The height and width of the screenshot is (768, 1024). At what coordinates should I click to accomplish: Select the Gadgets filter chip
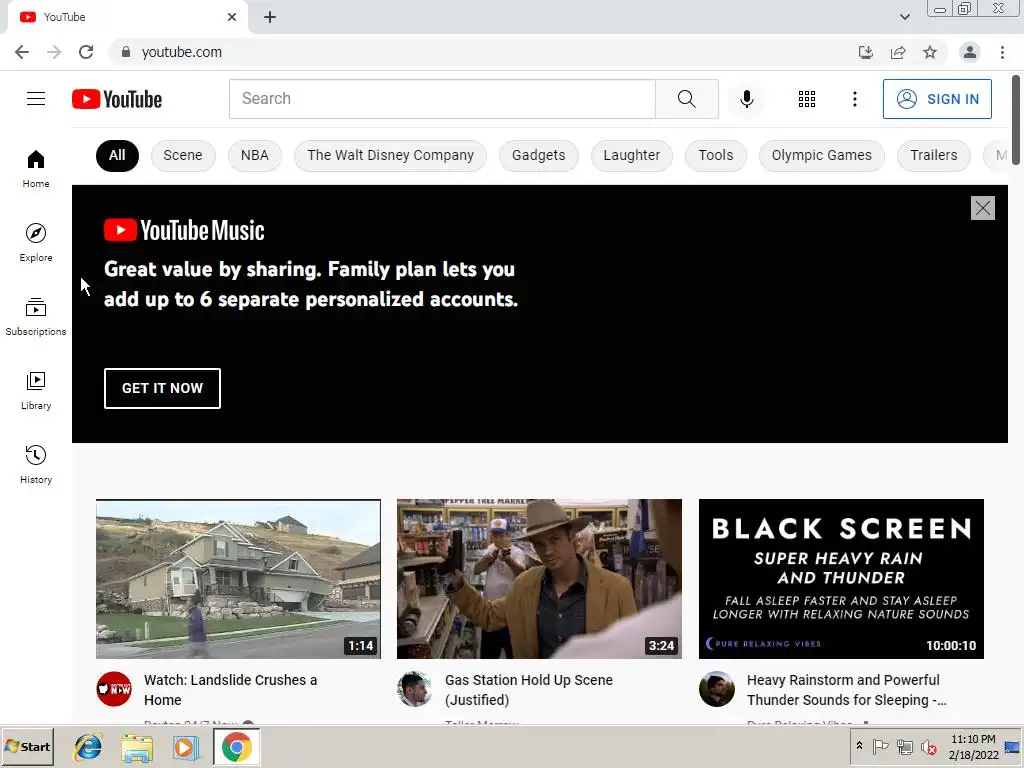pyautogui.click(x=539, y=155)
